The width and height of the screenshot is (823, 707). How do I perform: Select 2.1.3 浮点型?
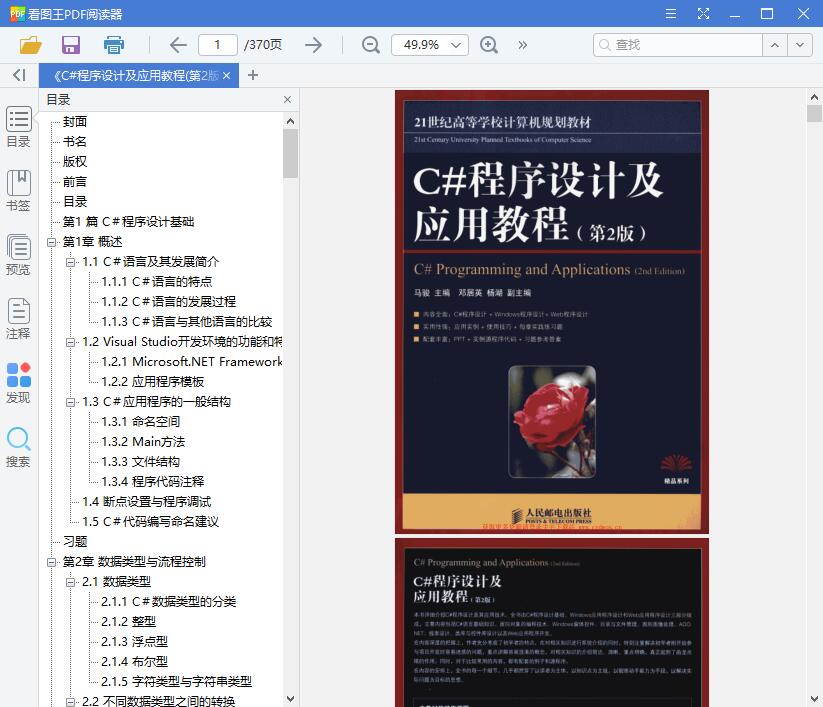(x=134, y=642)
